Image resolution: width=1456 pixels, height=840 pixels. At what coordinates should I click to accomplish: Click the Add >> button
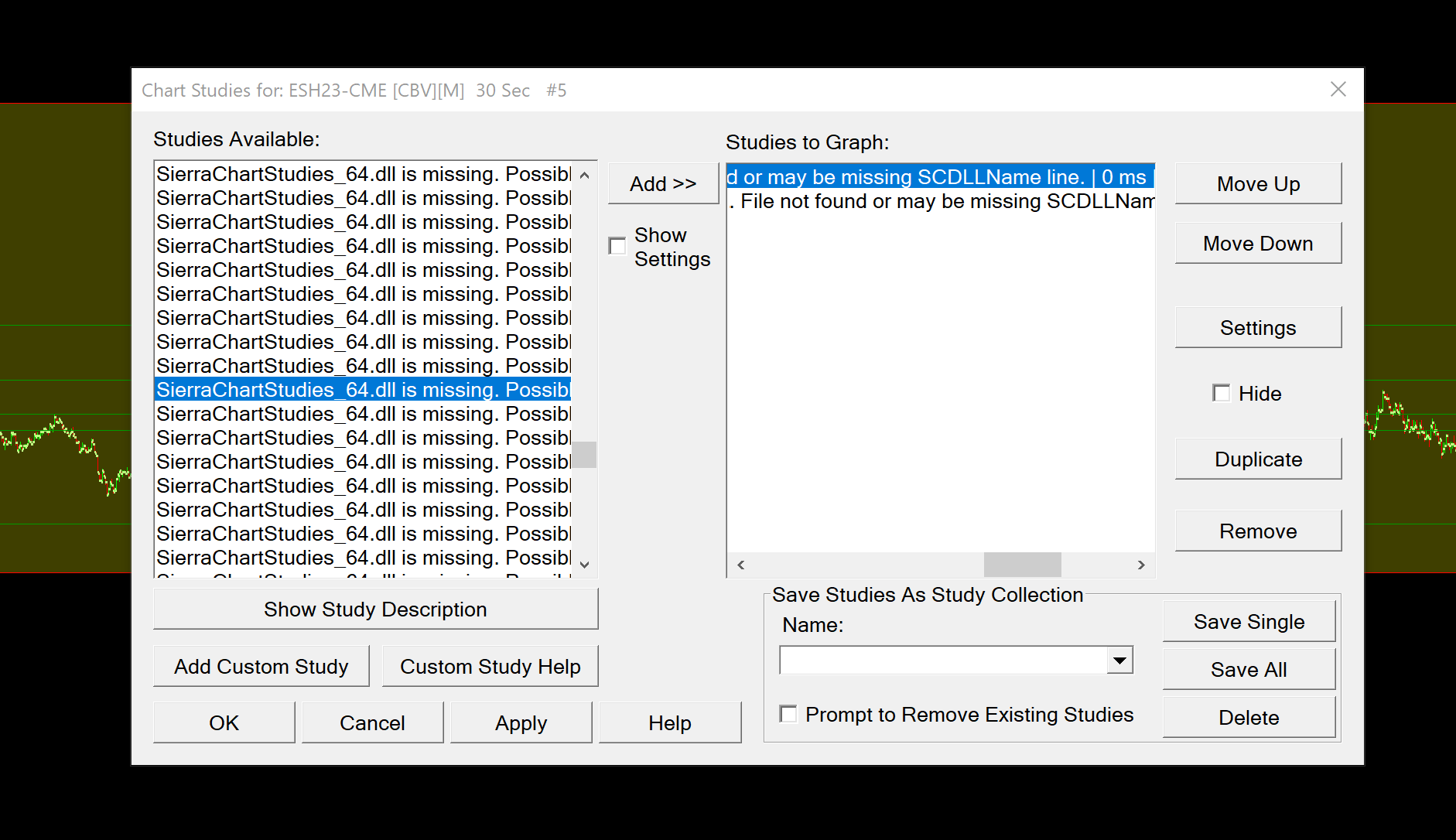663,183
